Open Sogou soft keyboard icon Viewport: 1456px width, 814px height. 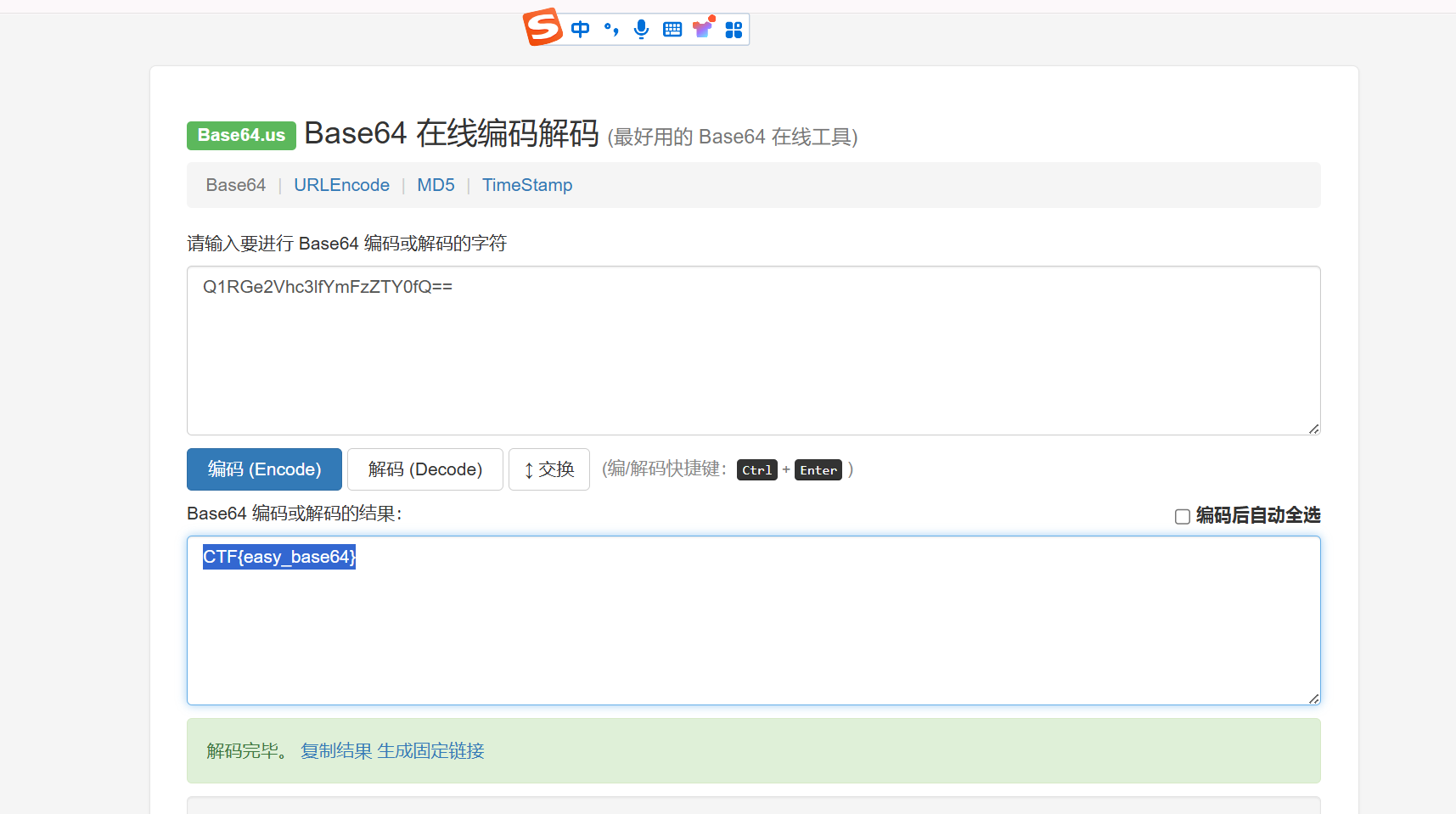(x=672, y=30)
